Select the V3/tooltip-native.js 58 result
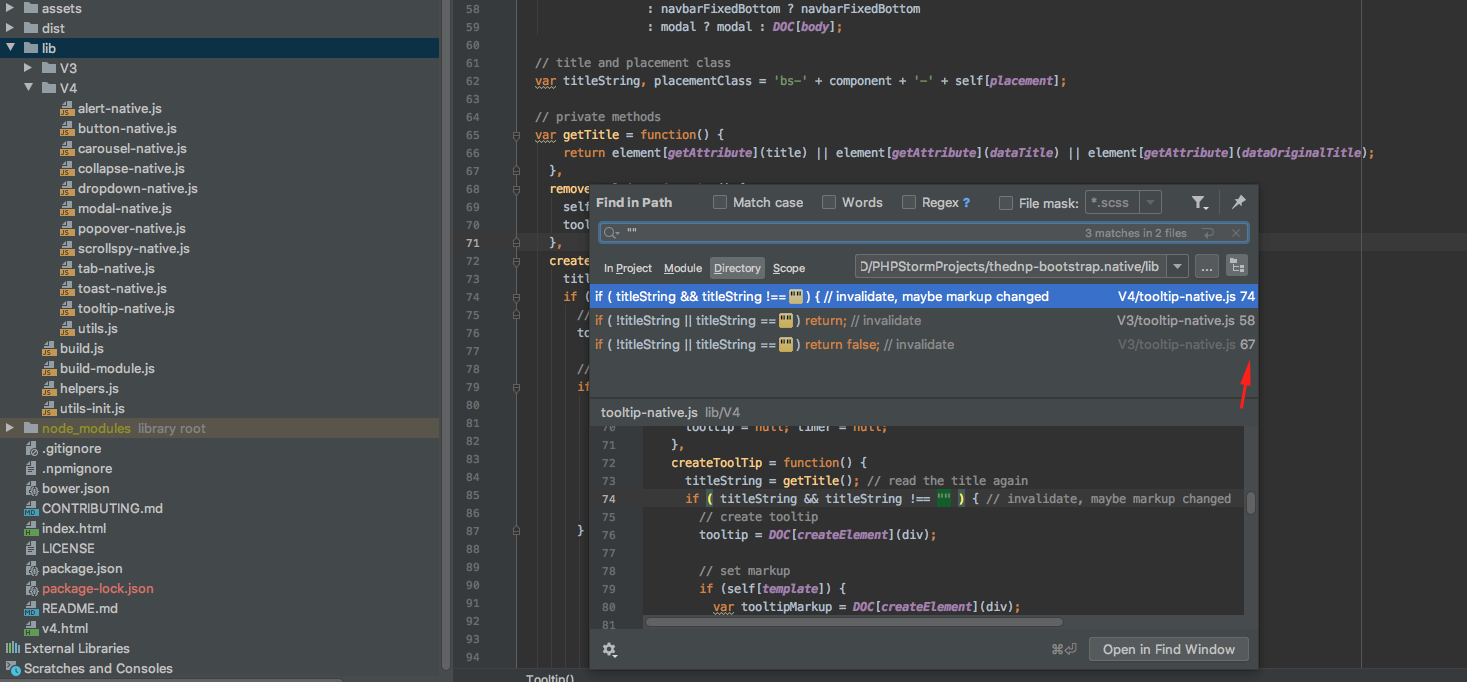The width and height of the screenshot is (1467, 682). tap(924, 320)
